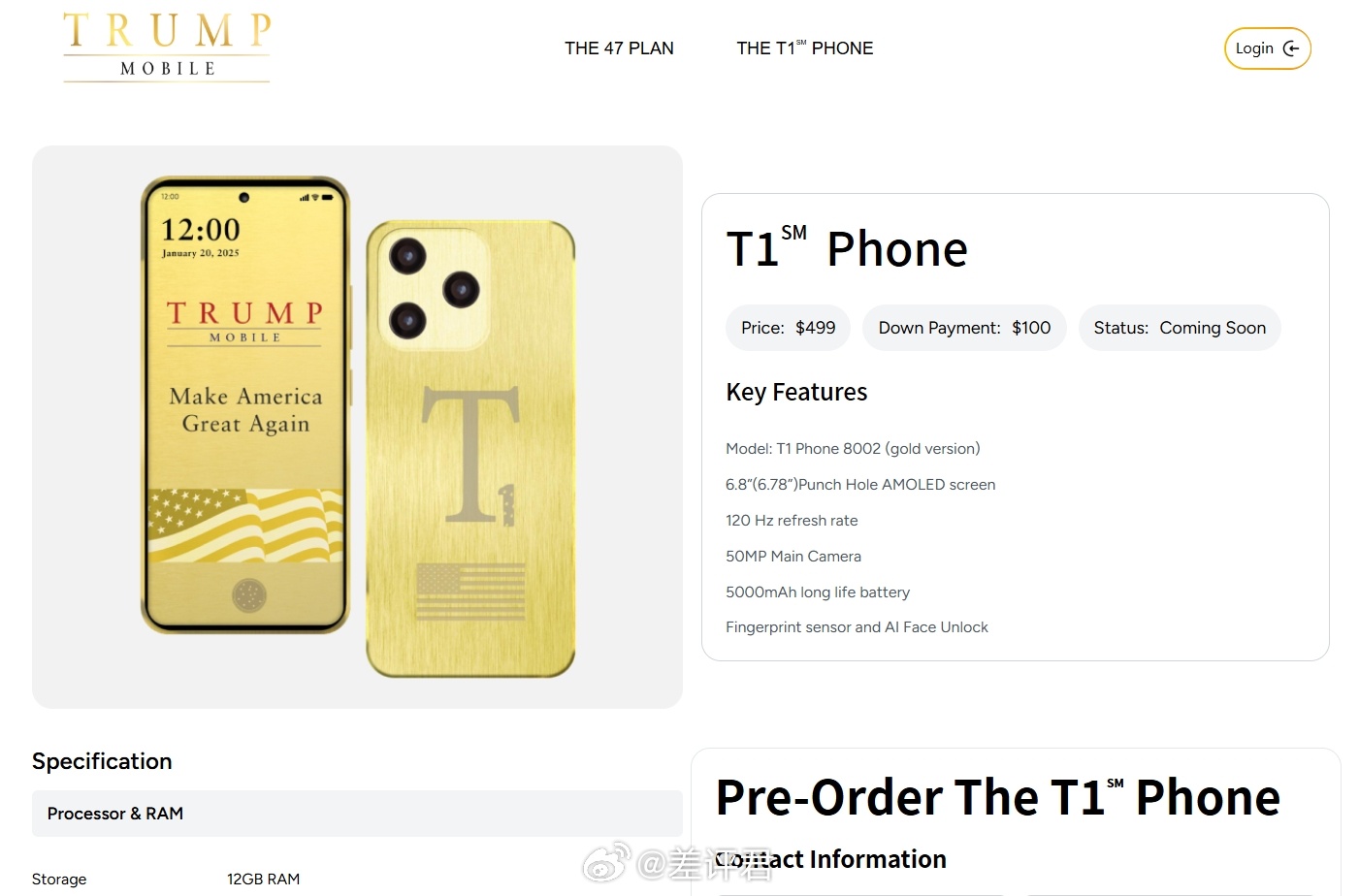Click the Pre-Order The T1 Phone heading
The image size is (1359, 896).
tap(998, 797)
